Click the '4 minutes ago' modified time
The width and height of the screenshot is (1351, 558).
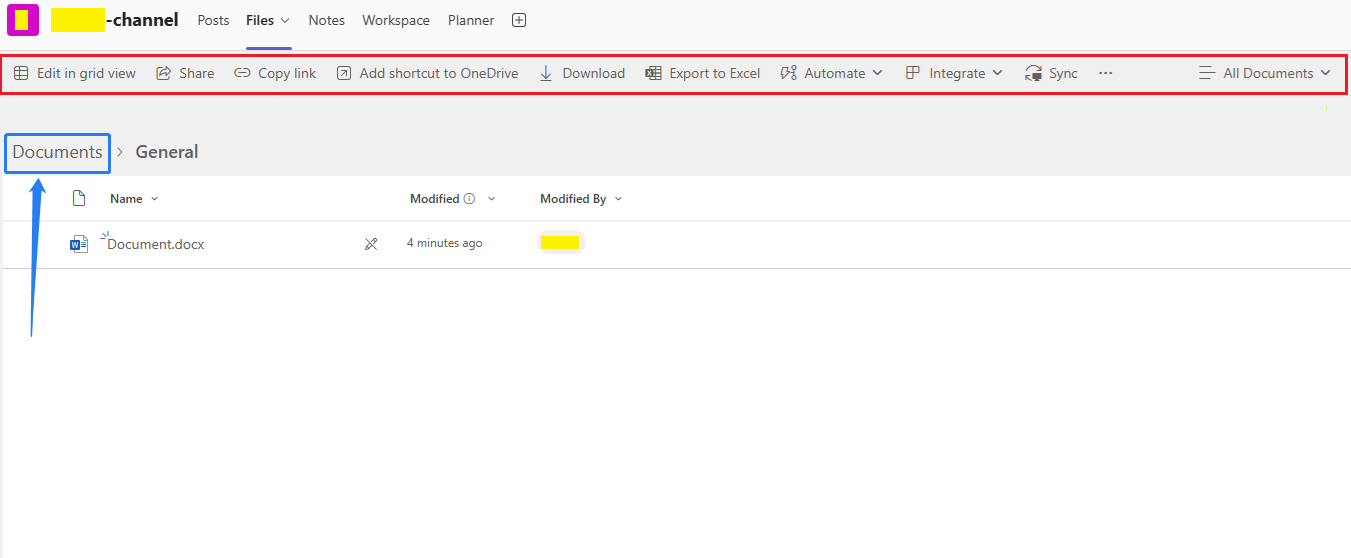point(444,243)
